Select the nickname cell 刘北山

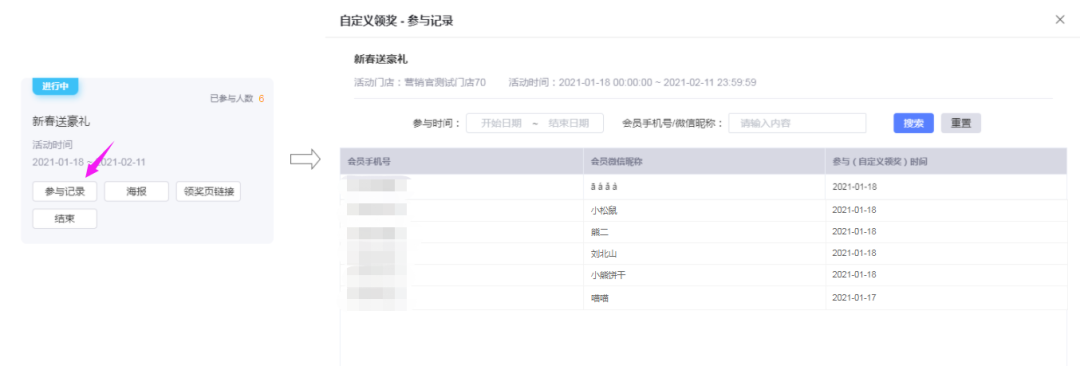click(704, 254)
